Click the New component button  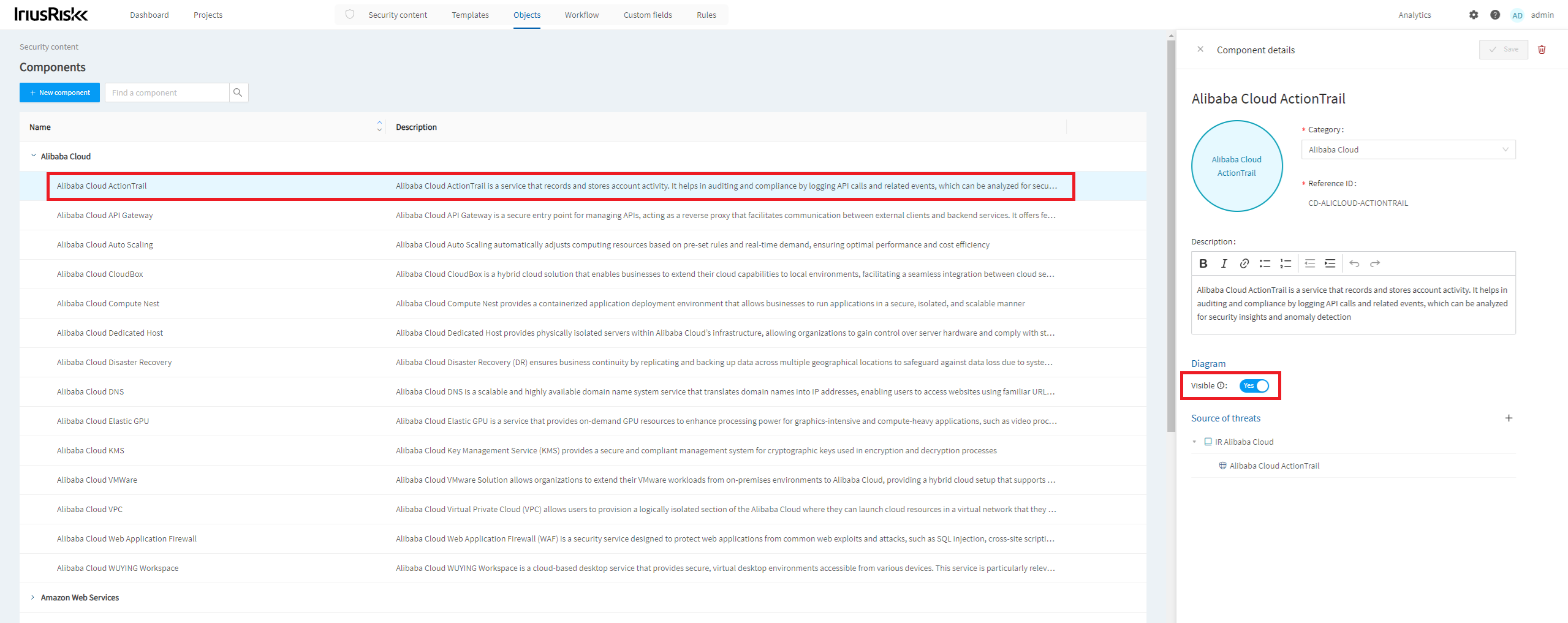(x=59, y=92)
